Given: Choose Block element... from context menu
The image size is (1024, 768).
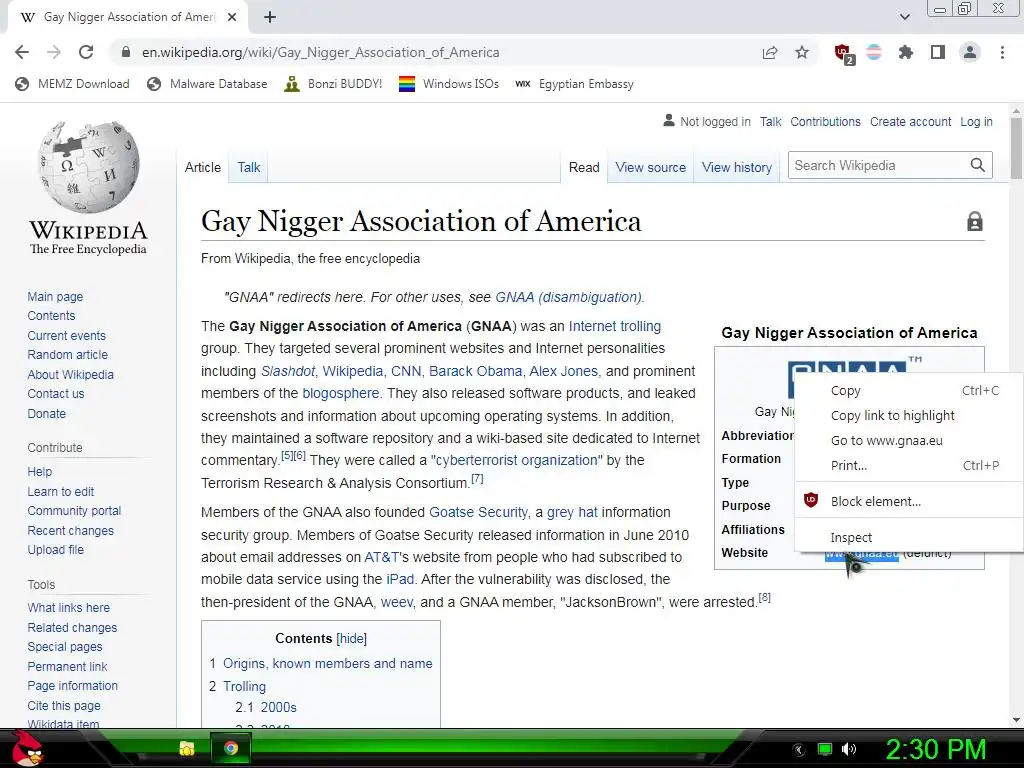Looking at the screenshot, I should (x=909, y=502).
